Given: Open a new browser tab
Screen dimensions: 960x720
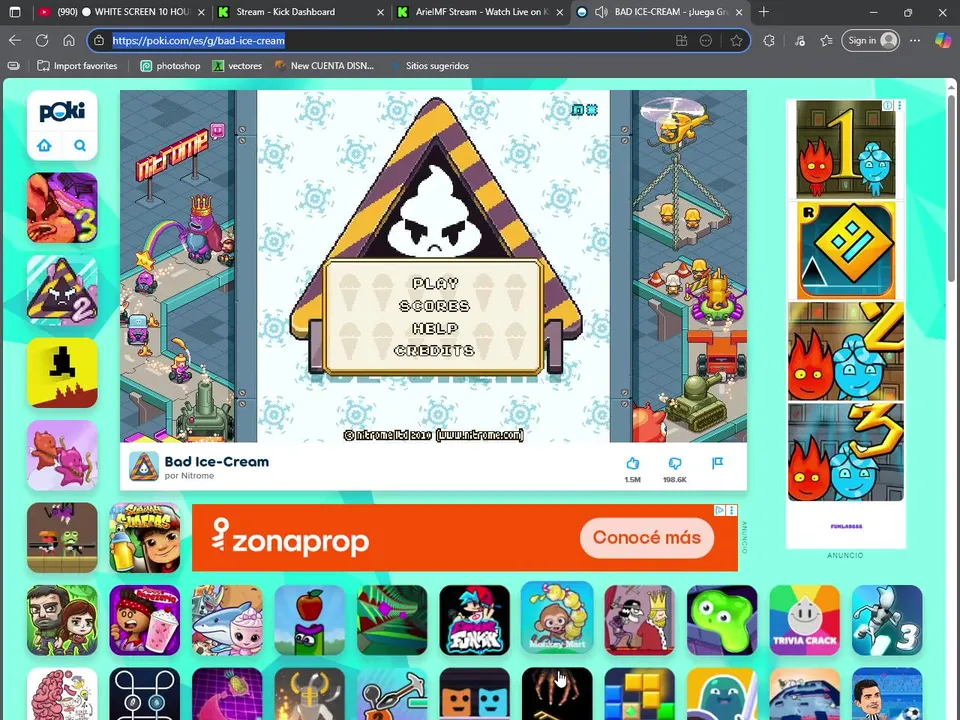Looking at the screenshot, I should tap(763, 12).
